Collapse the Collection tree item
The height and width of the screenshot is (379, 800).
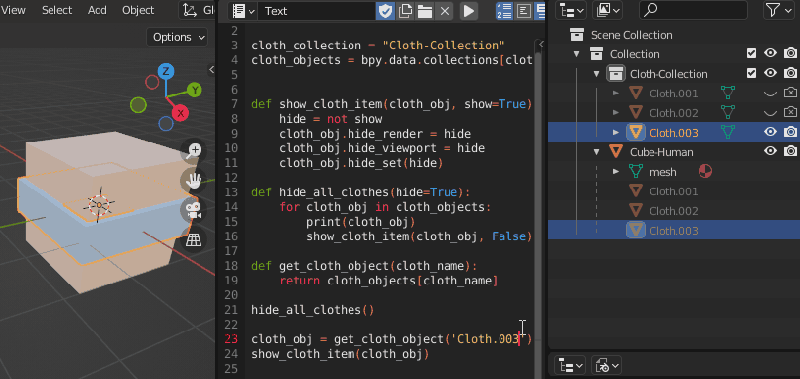(577, 54)
